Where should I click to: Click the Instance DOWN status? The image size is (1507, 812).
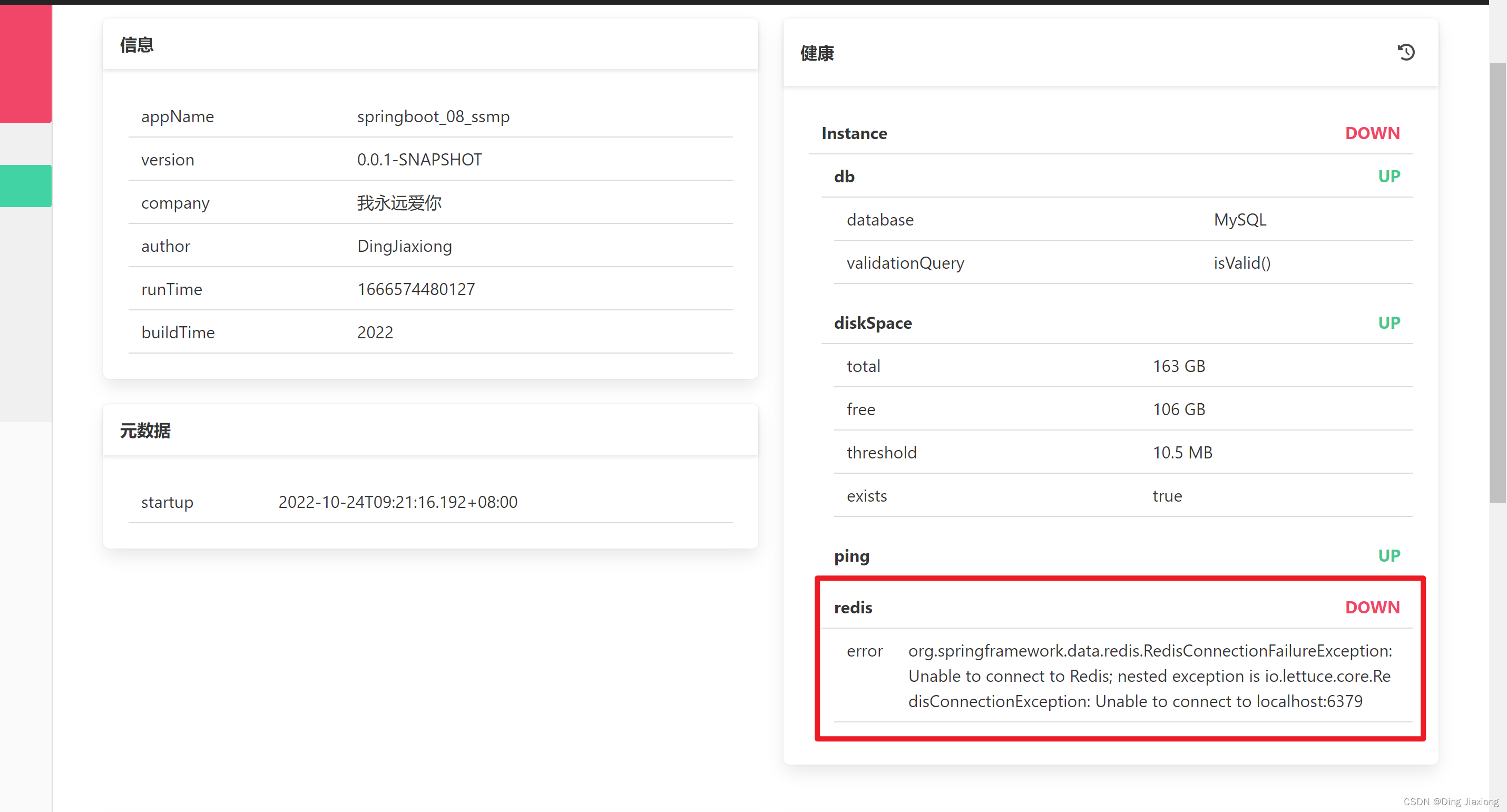pyautogui.click(x=1373, y=133)
